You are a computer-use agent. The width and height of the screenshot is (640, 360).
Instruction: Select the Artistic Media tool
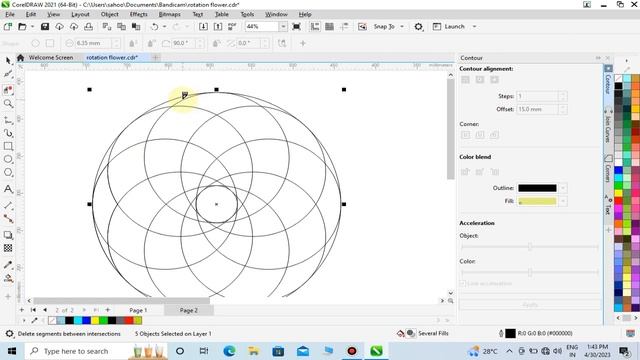[x=8, y=133]
